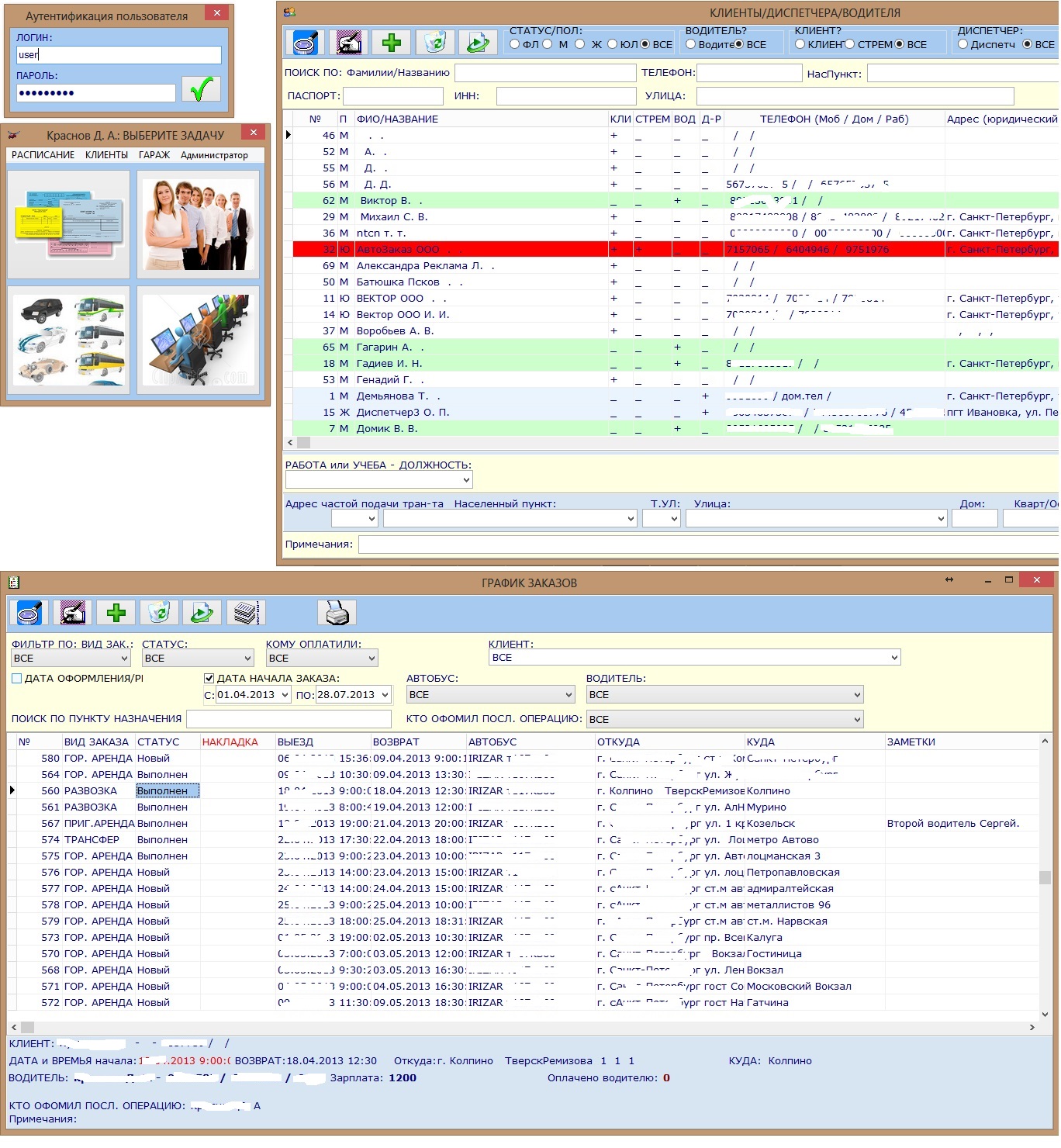Click the НАКЛАДКА column header in orders
This screenshot has width=1061, height=1148.
pyautogui.click(x=237, y=742)
